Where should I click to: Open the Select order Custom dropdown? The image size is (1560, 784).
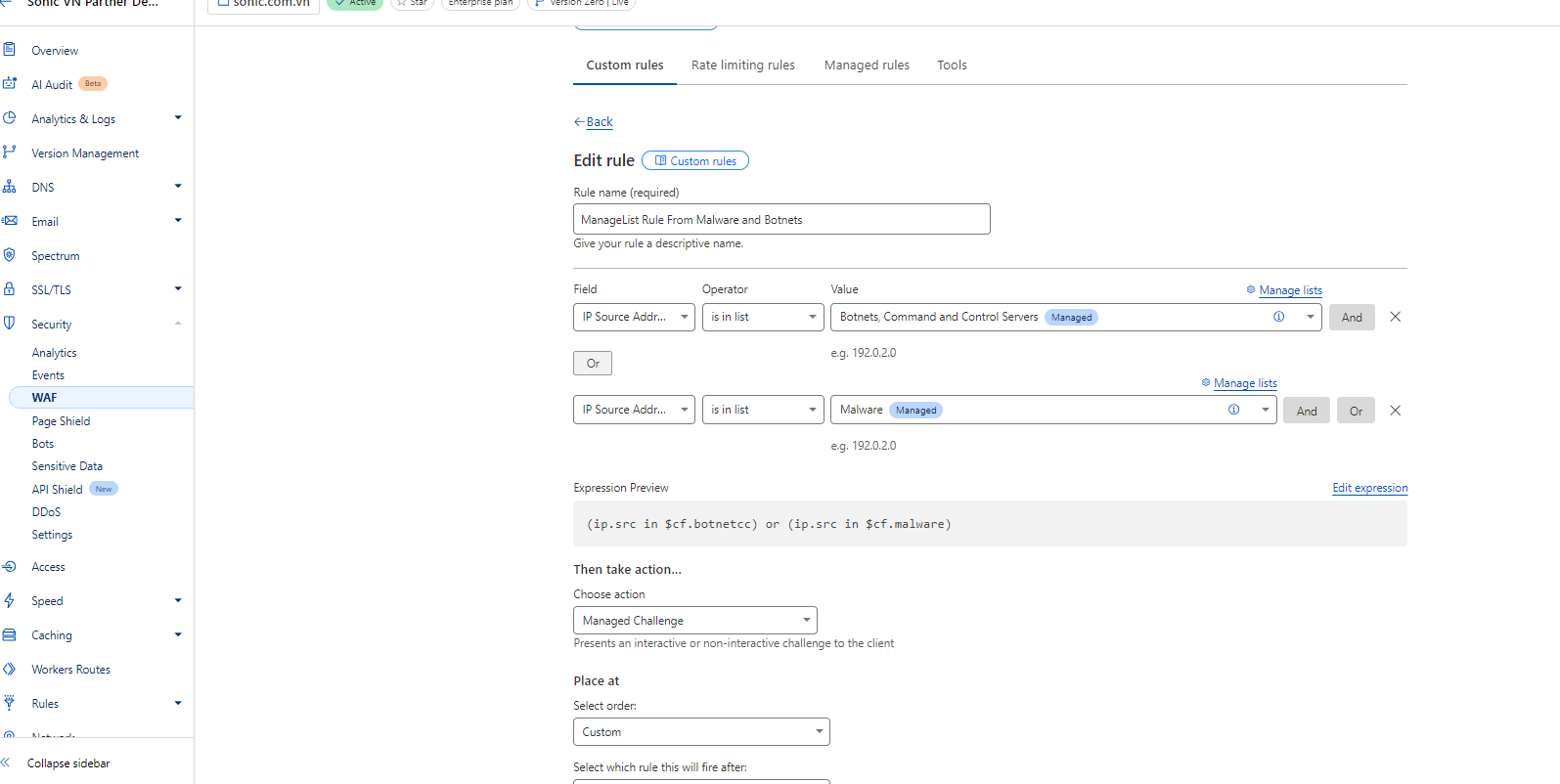coord(700,732)
